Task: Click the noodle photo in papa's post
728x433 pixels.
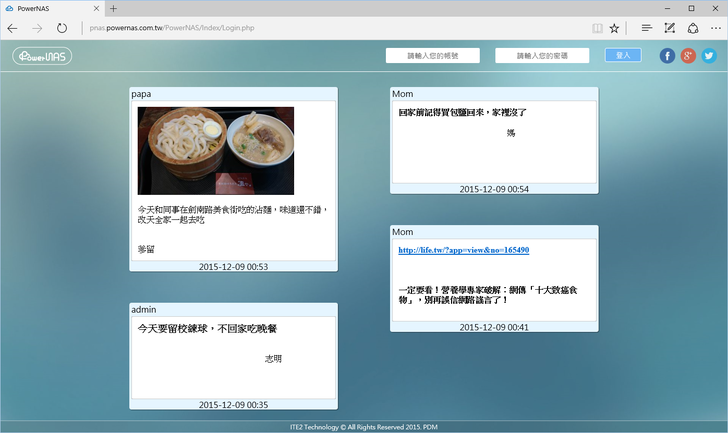Action: (x=215, y=150)
